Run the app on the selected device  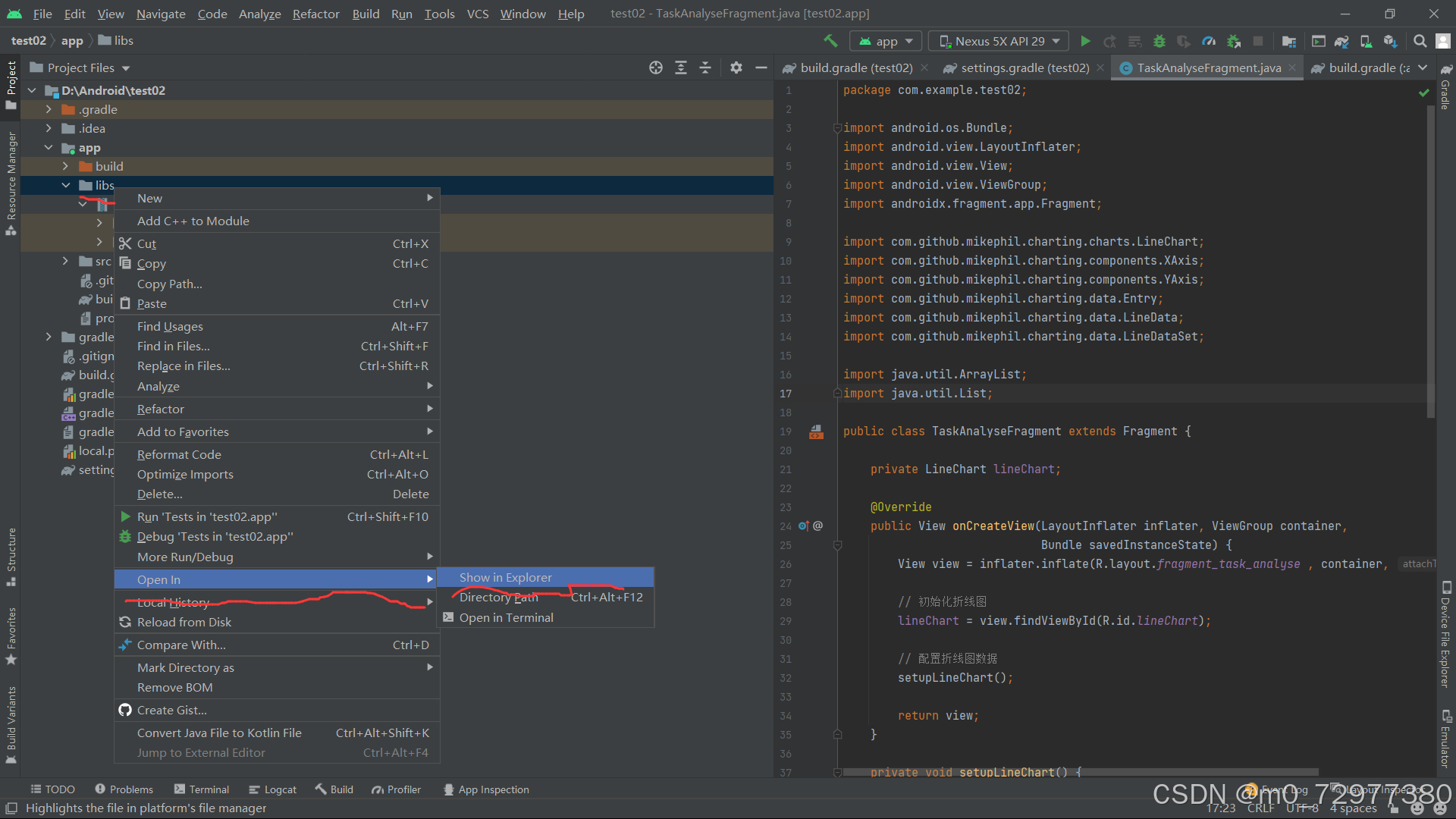click(1085, 41)
